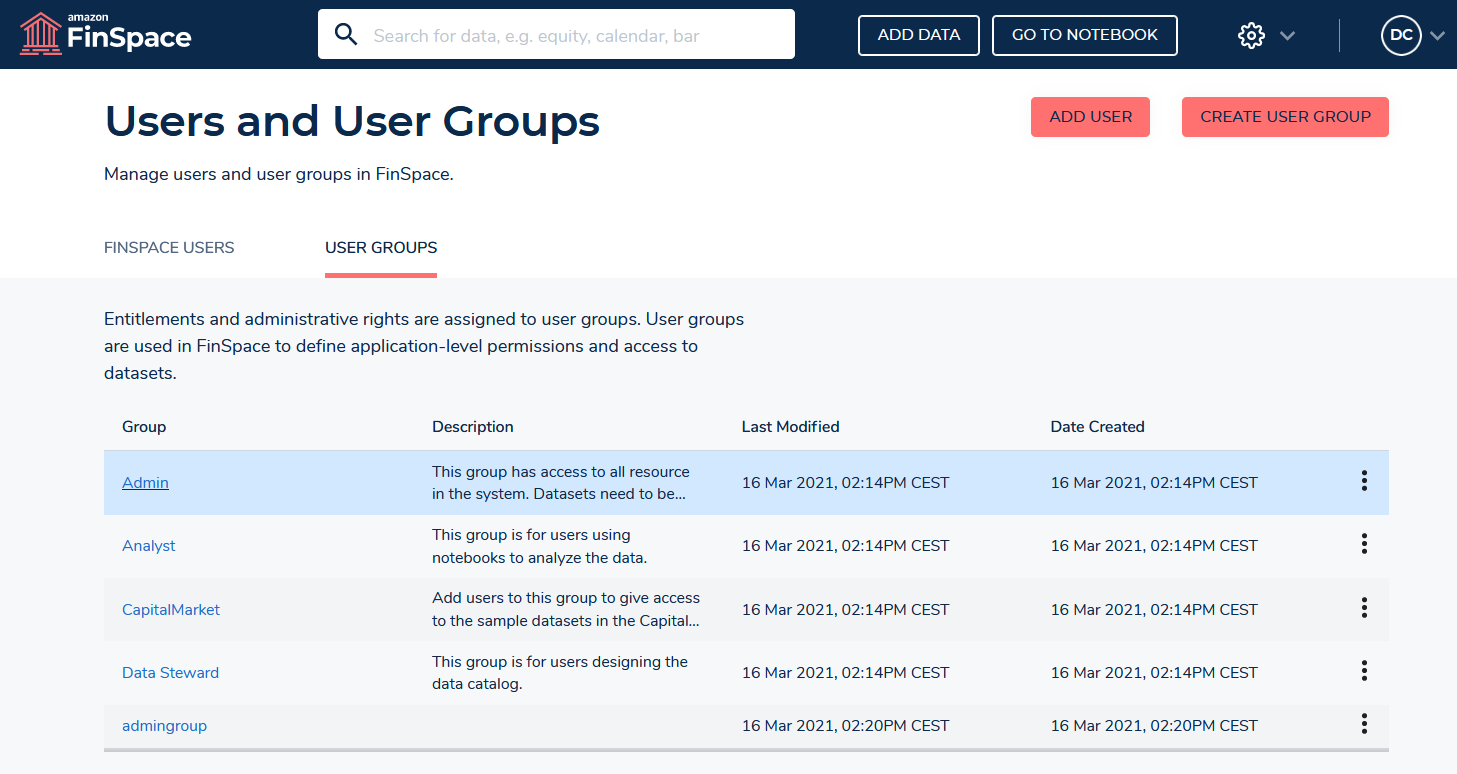Click the Group column header

[144, 427]
